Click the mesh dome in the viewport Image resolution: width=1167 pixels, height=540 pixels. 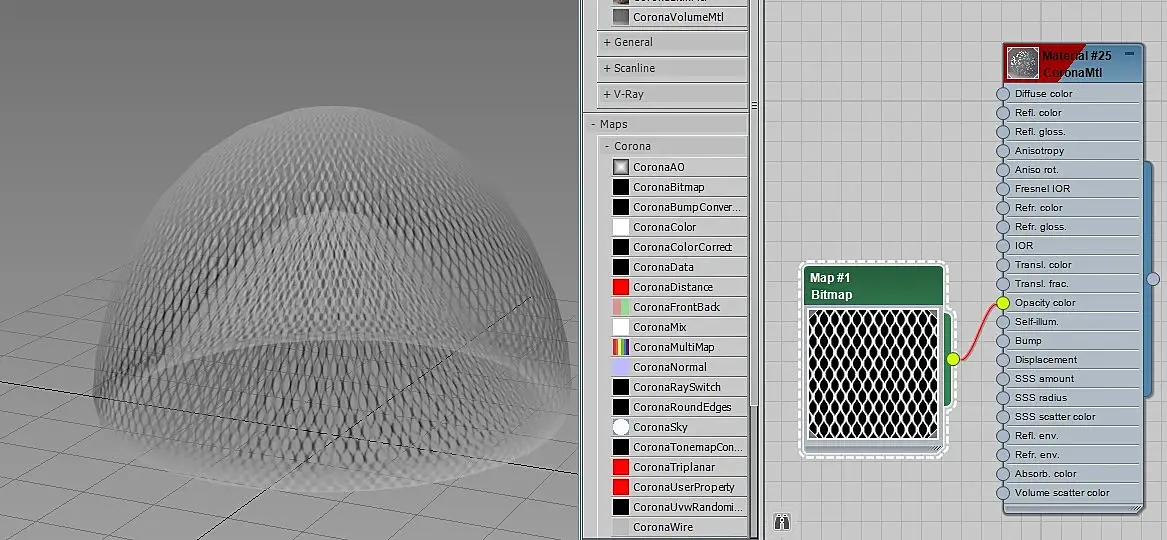pos(331,298)
